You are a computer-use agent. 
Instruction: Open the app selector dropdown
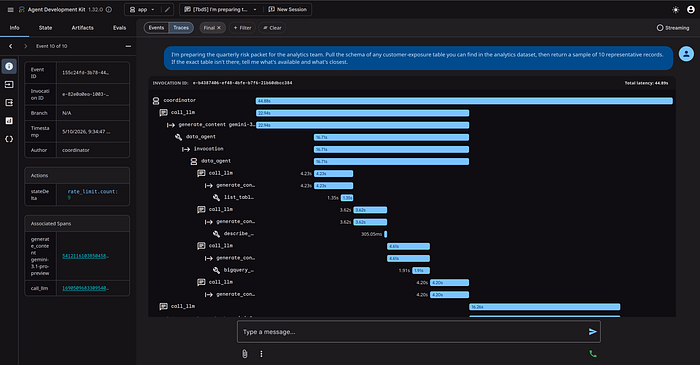point(142,9)
